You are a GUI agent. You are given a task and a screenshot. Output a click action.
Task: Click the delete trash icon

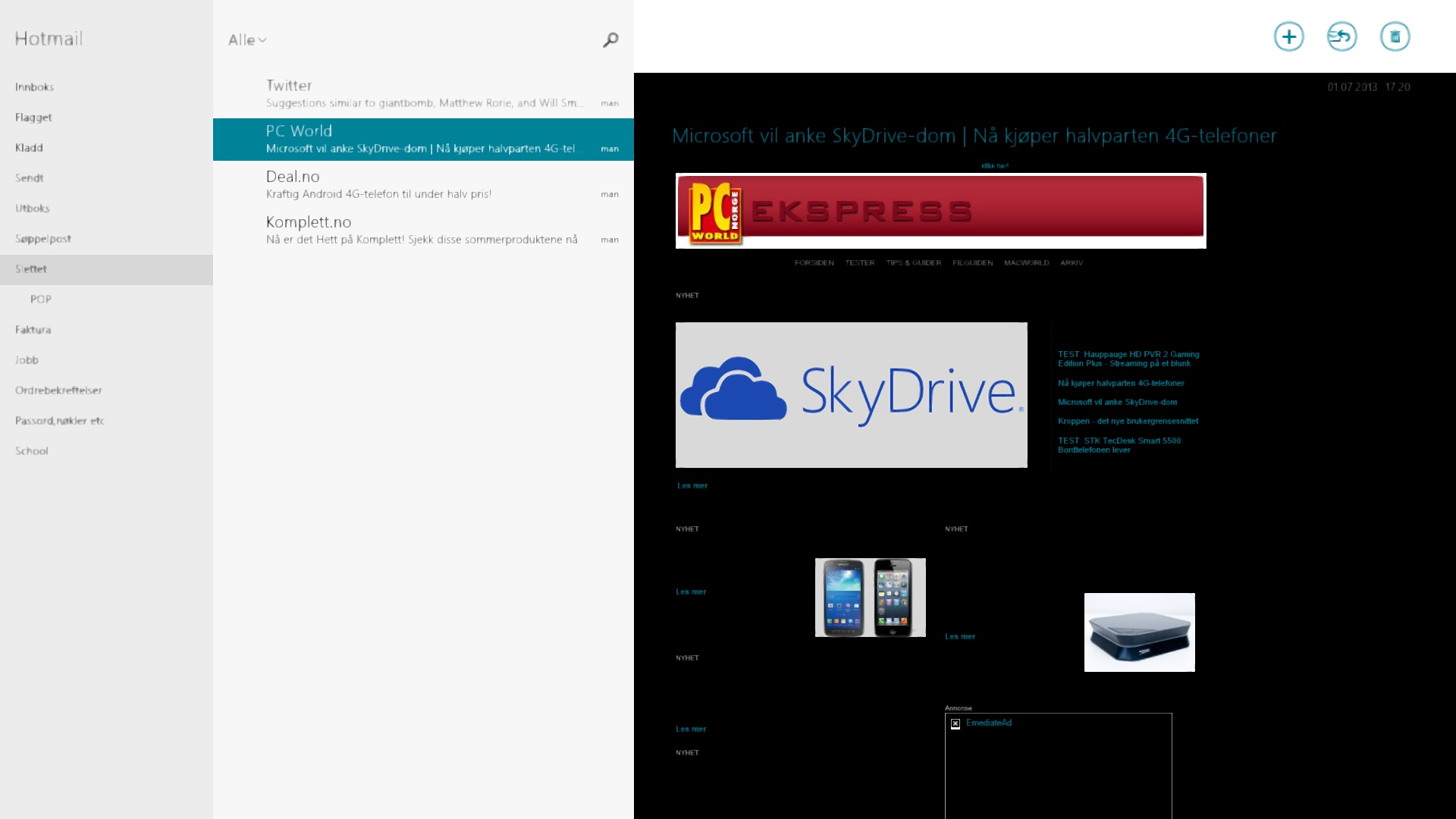[x=1395, y=36]
